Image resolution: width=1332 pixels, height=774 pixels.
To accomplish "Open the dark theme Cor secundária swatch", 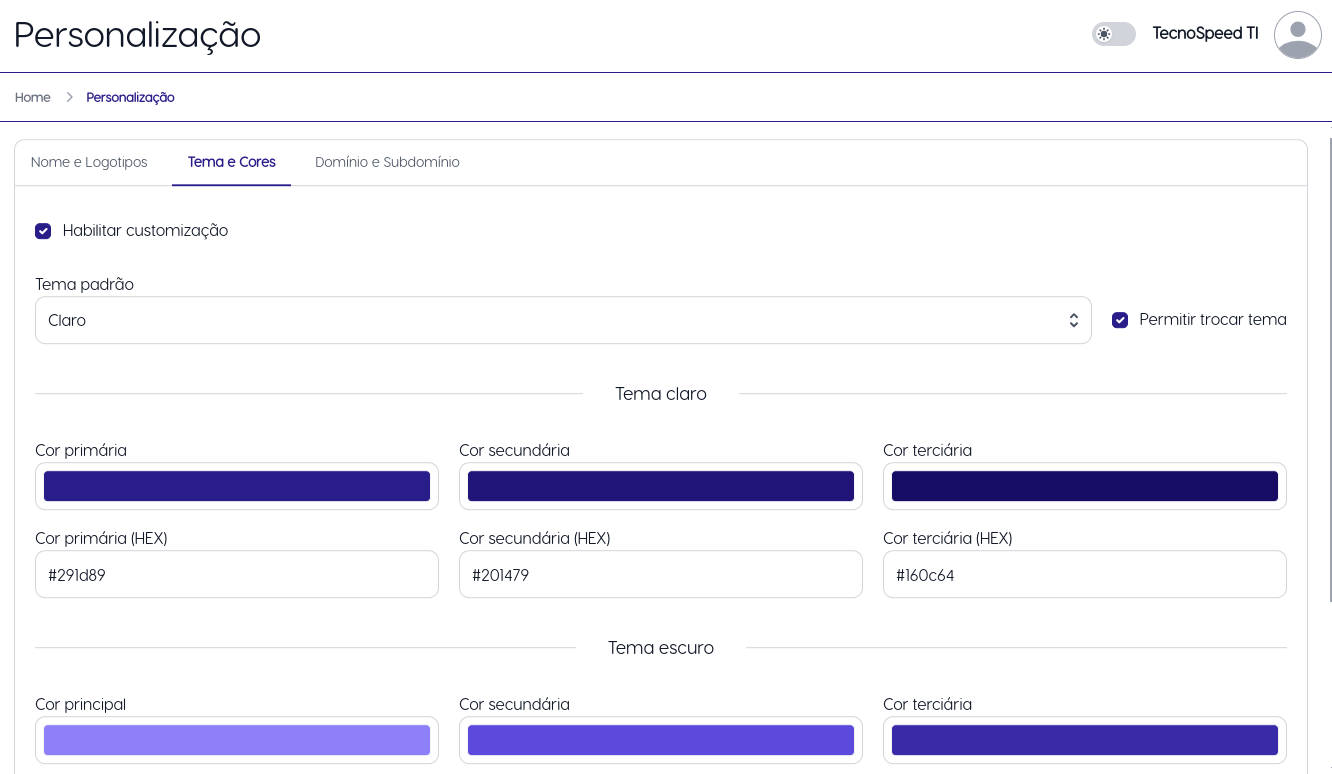I will 661,740.
